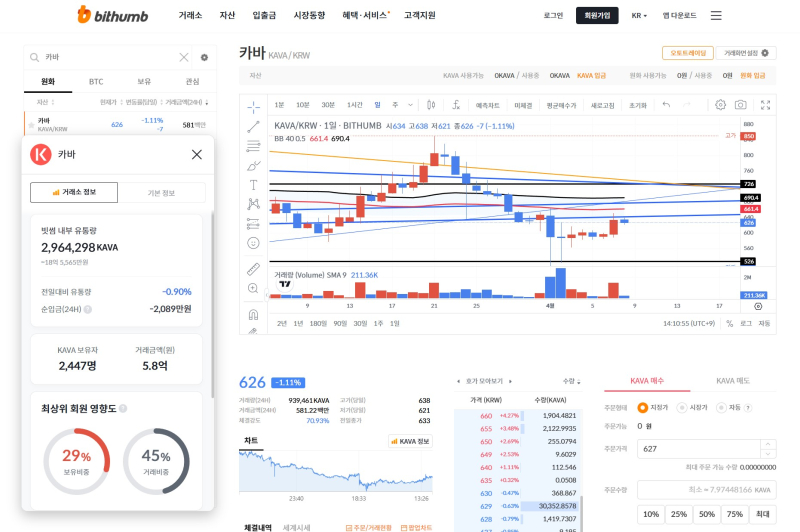Click the search magnifier icon
The height and width of the screenshot is (532, 800).
pyautogui.click(x=34, y=57)
